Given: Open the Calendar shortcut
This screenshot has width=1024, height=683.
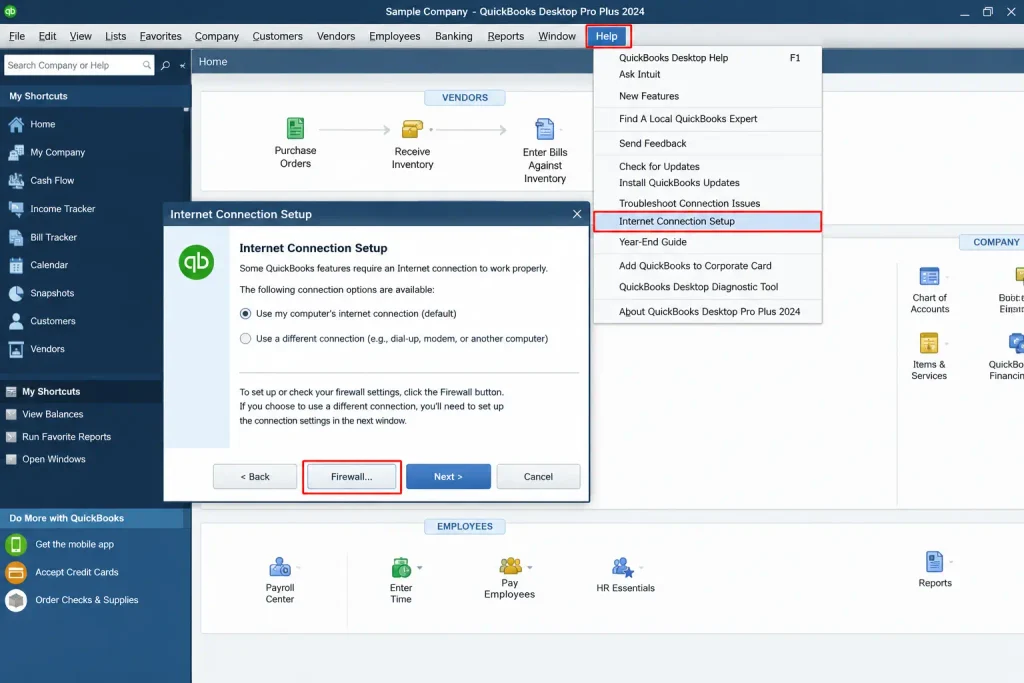Looking at the screenshot, I should 38,265.
